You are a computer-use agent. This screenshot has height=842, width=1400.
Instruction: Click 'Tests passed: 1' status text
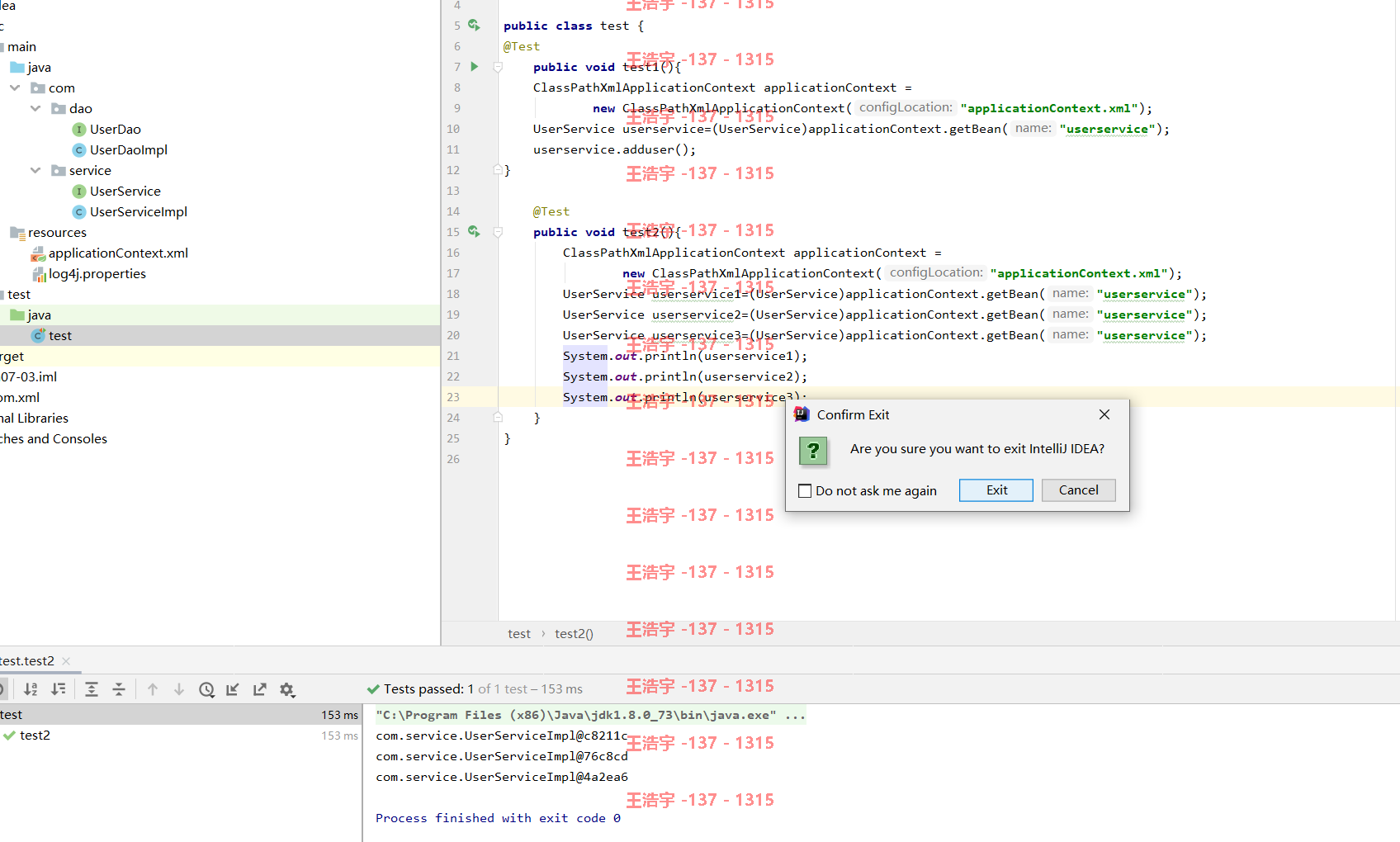(x=428, y=688)
